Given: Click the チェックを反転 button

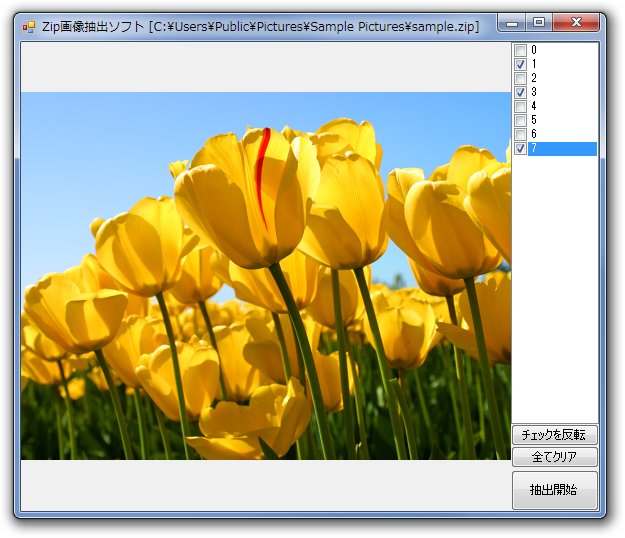Looking at the screenshot, I should pos(554,434).
